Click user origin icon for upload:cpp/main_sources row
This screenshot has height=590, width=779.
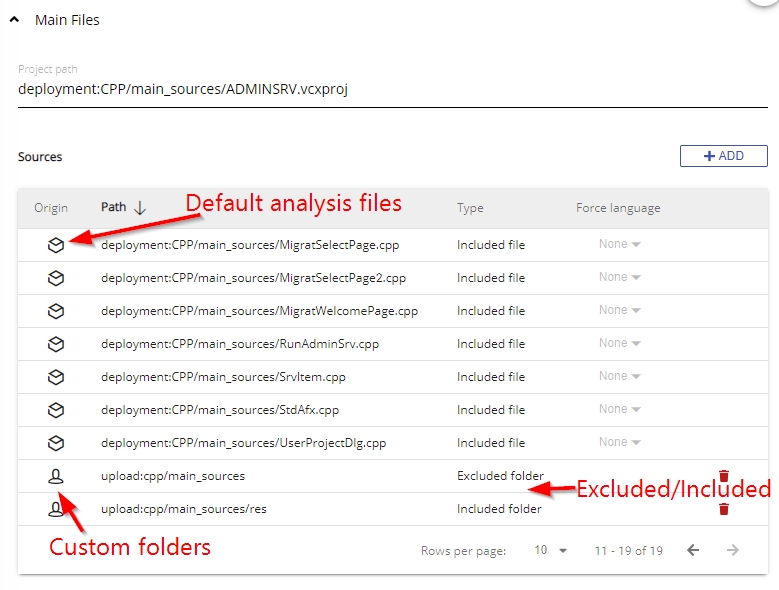click(x=56, y=477)
